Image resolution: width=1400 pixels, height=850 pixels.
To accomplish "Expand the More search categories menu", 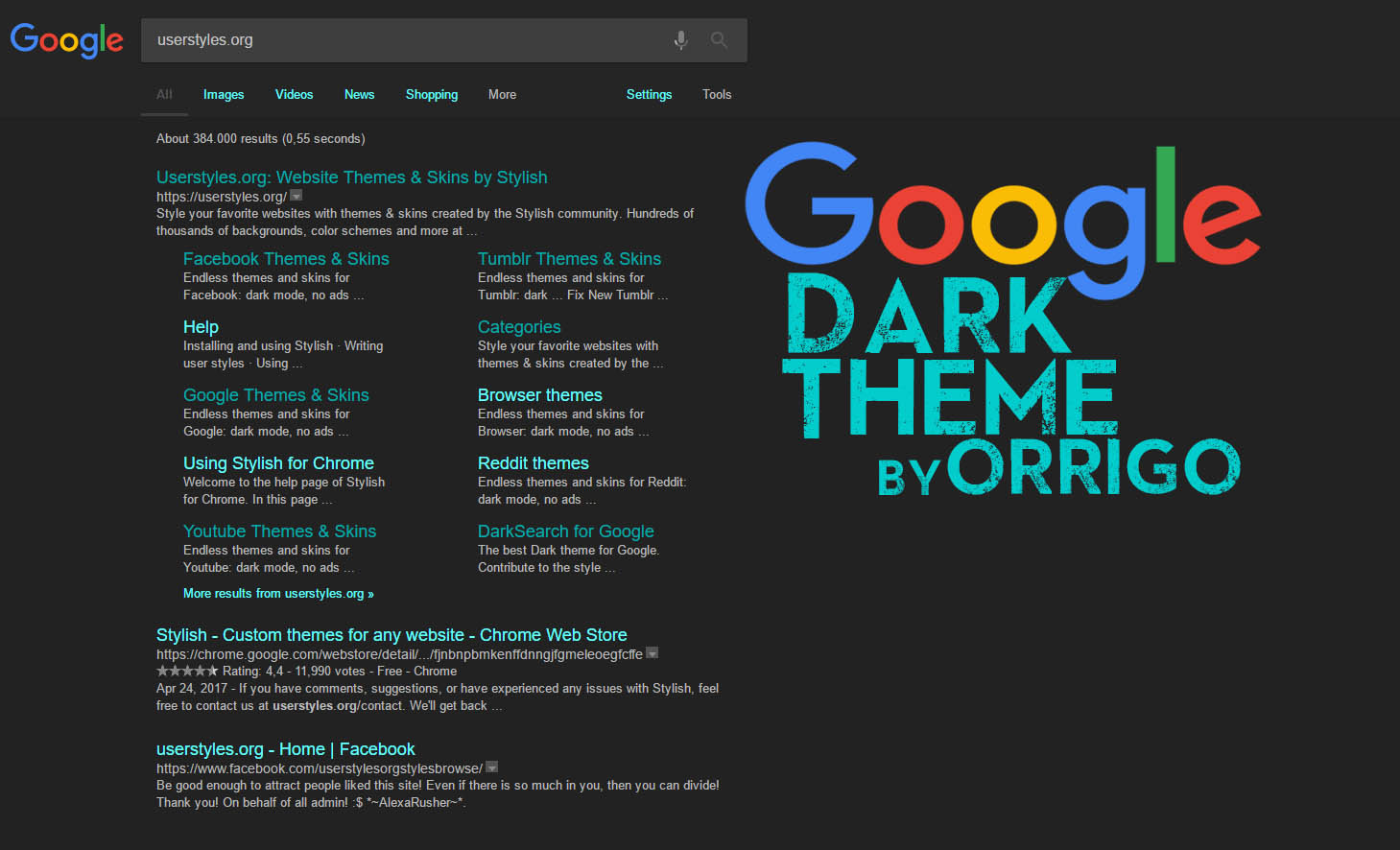I will [x=502, y=94].
